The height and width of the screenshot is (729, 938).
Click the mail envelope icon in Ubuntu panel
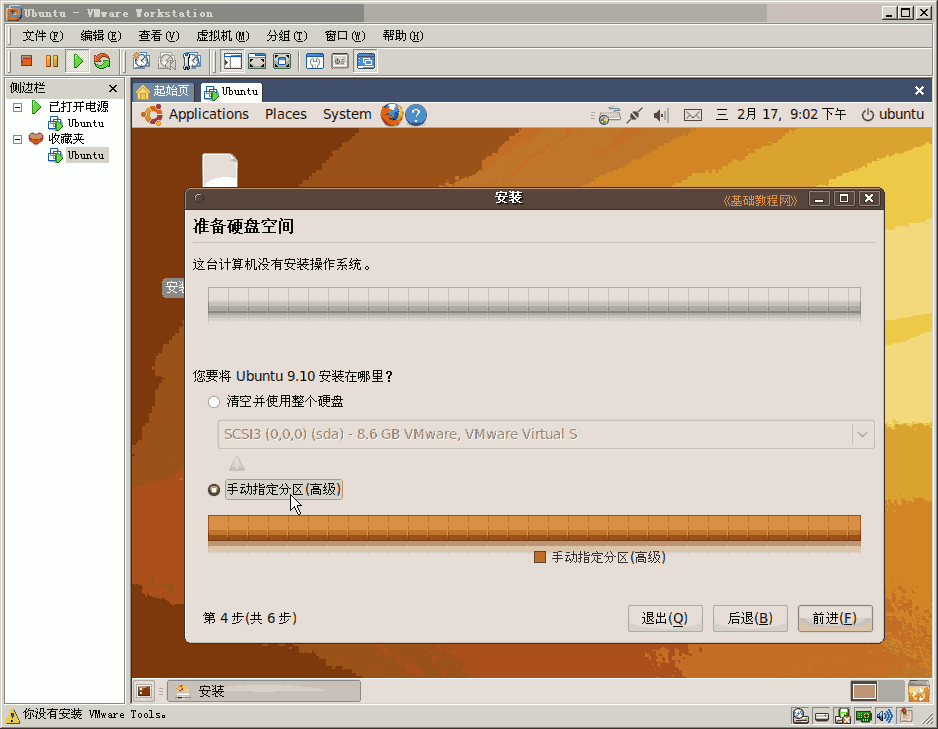693,115
